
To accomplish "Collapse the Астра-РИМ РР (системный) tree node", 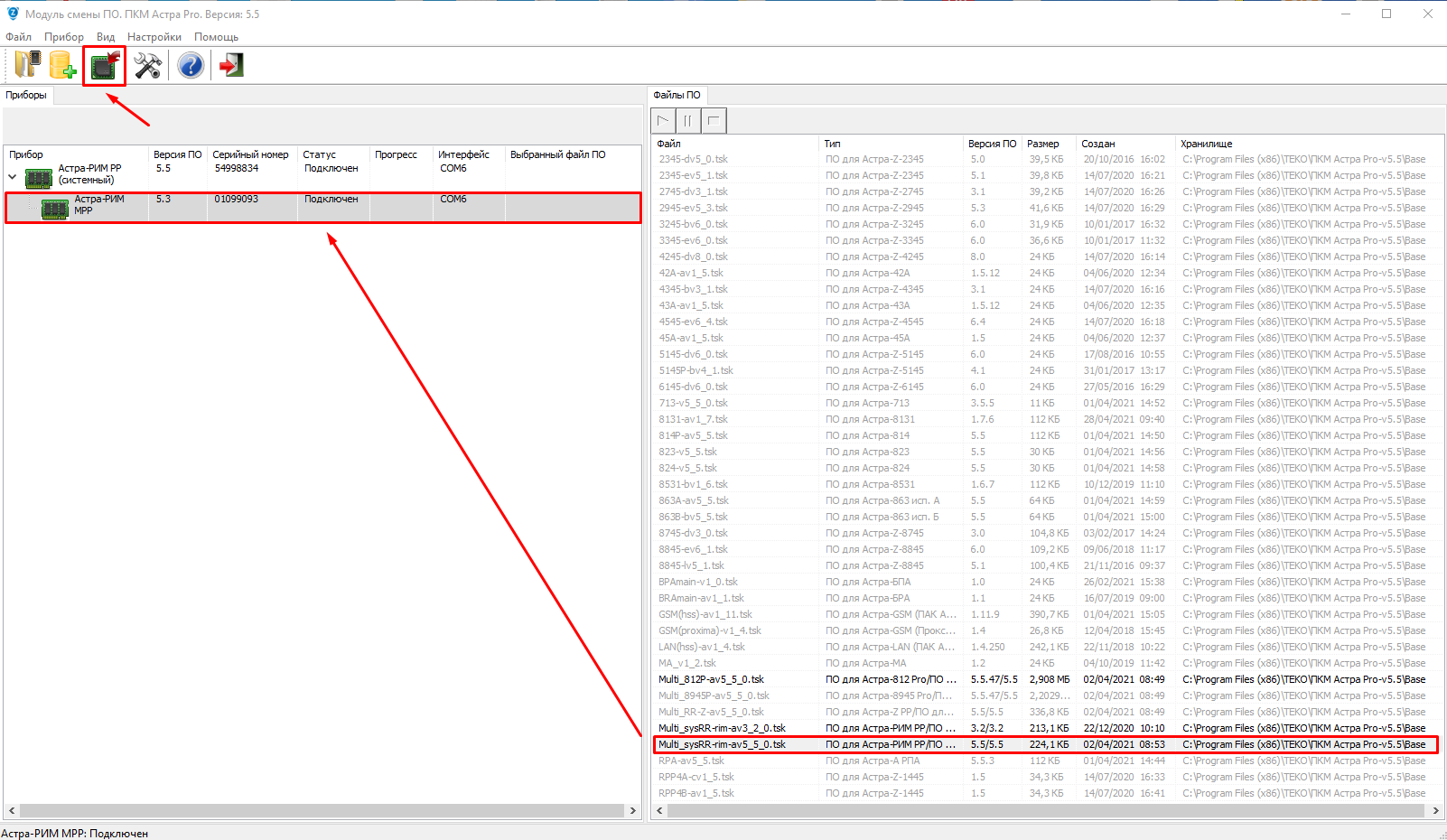I will click(13, 177).
